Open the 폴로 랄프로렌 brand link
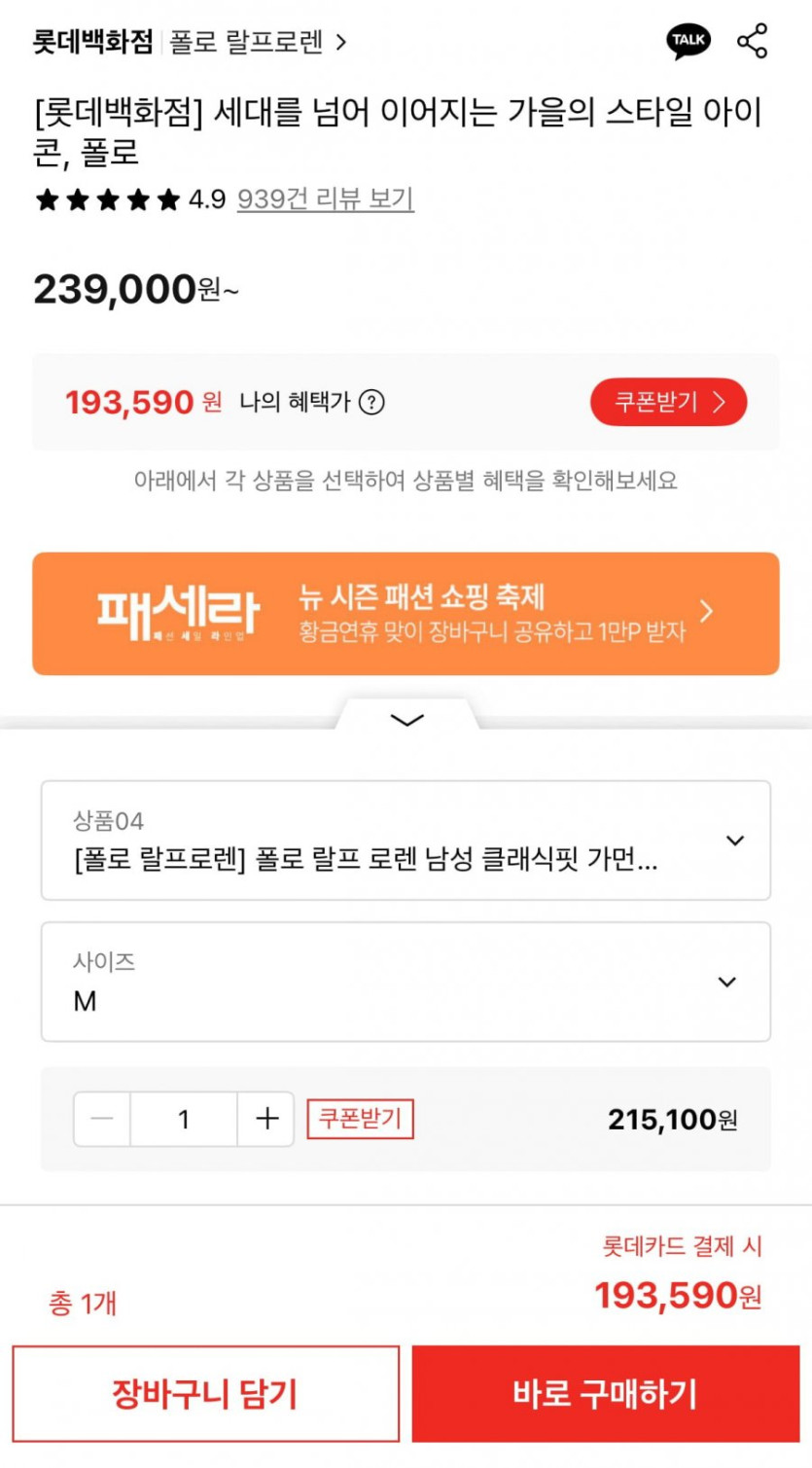Viewport: 812px width, 1468px height. tap(258, 43)
